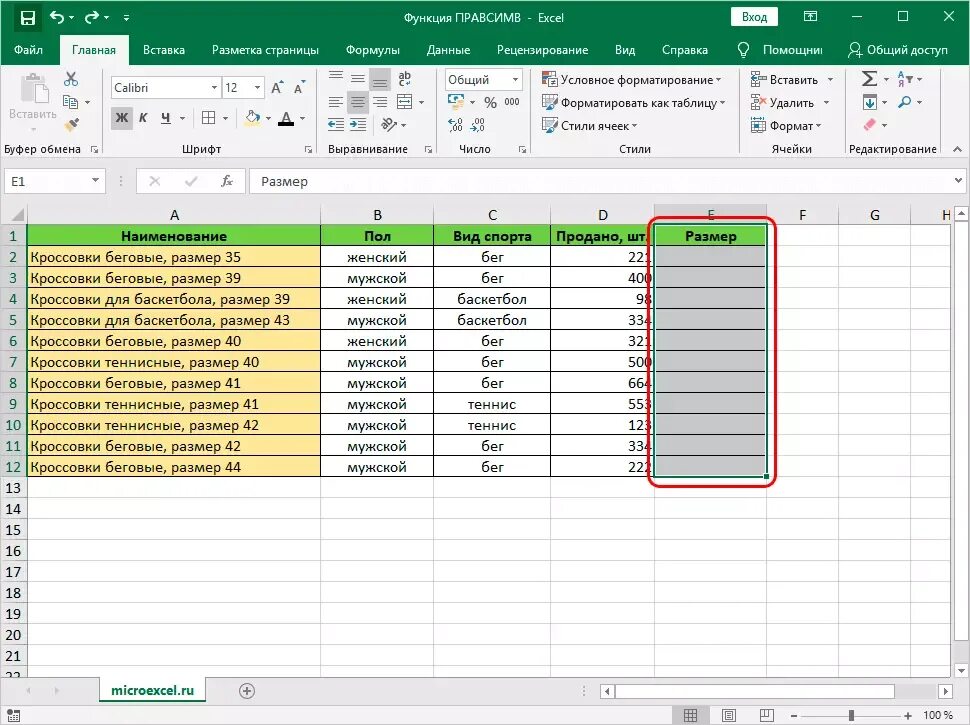Open the Calibri font name dropdown
Viewport: 970px width, 725px height.
tap(214, 88)
